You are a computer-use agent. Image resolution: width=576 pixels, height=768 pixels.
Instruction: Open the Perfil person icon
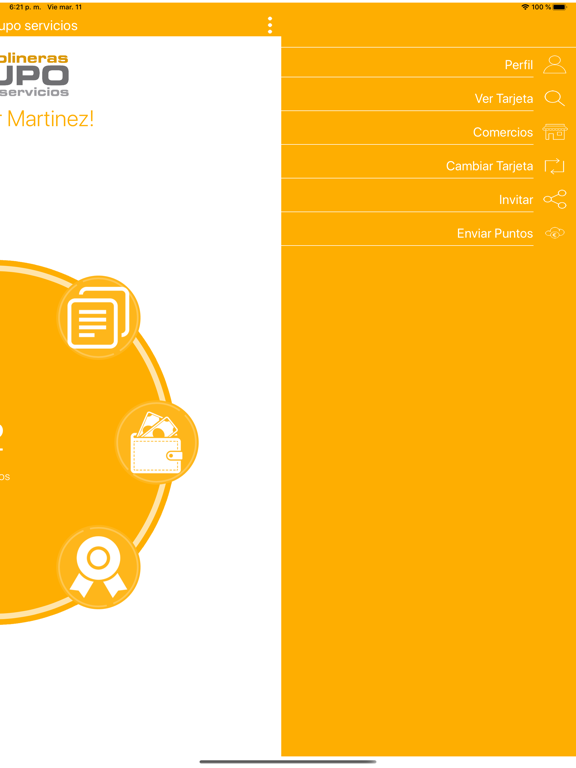pyautogui.click(x=554, y=65)
